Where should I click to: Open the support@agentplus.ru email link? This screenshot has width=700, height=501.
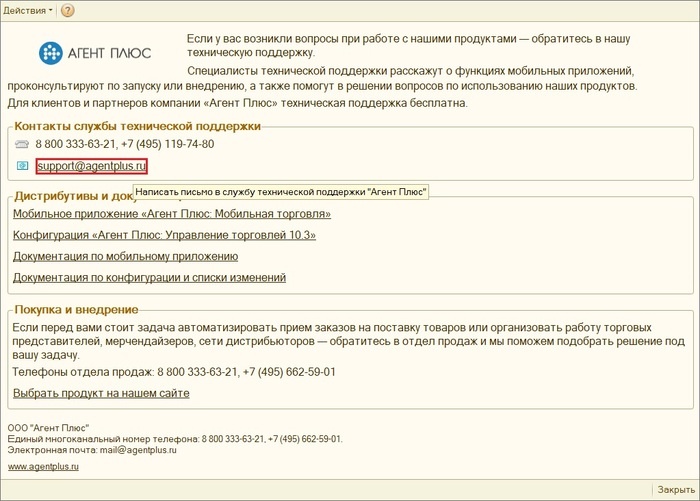pos(92,166)
